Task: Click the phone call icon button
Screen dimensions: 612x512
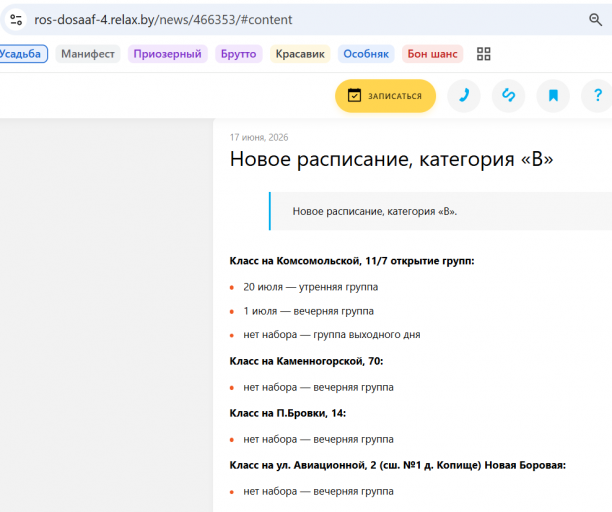Action: pos(464,96)
